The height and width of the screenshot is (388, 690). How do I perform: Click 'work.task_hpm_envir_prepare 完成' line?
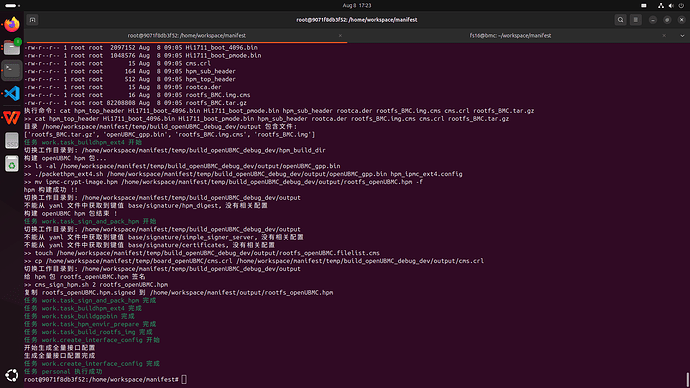90,324
